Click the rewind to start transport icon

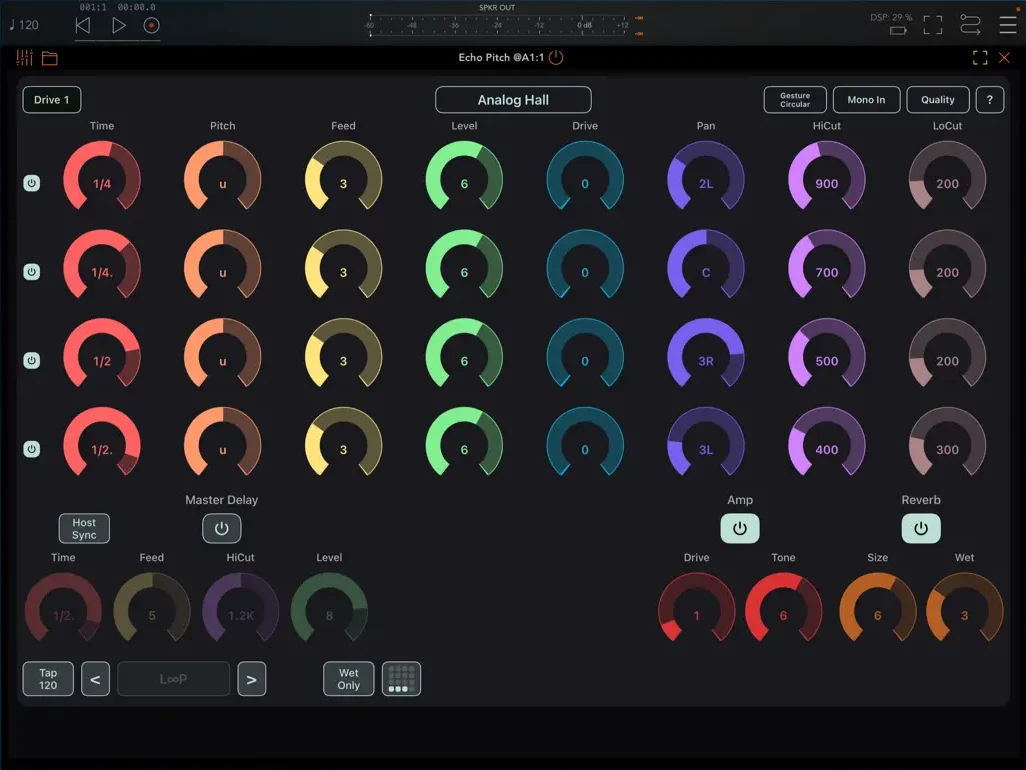pyautogui.click(x=82, y=26)
